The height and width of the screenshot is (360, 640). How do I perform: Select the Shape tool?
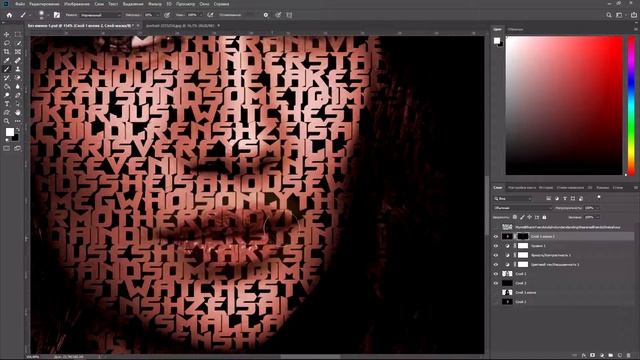[7, 112]
